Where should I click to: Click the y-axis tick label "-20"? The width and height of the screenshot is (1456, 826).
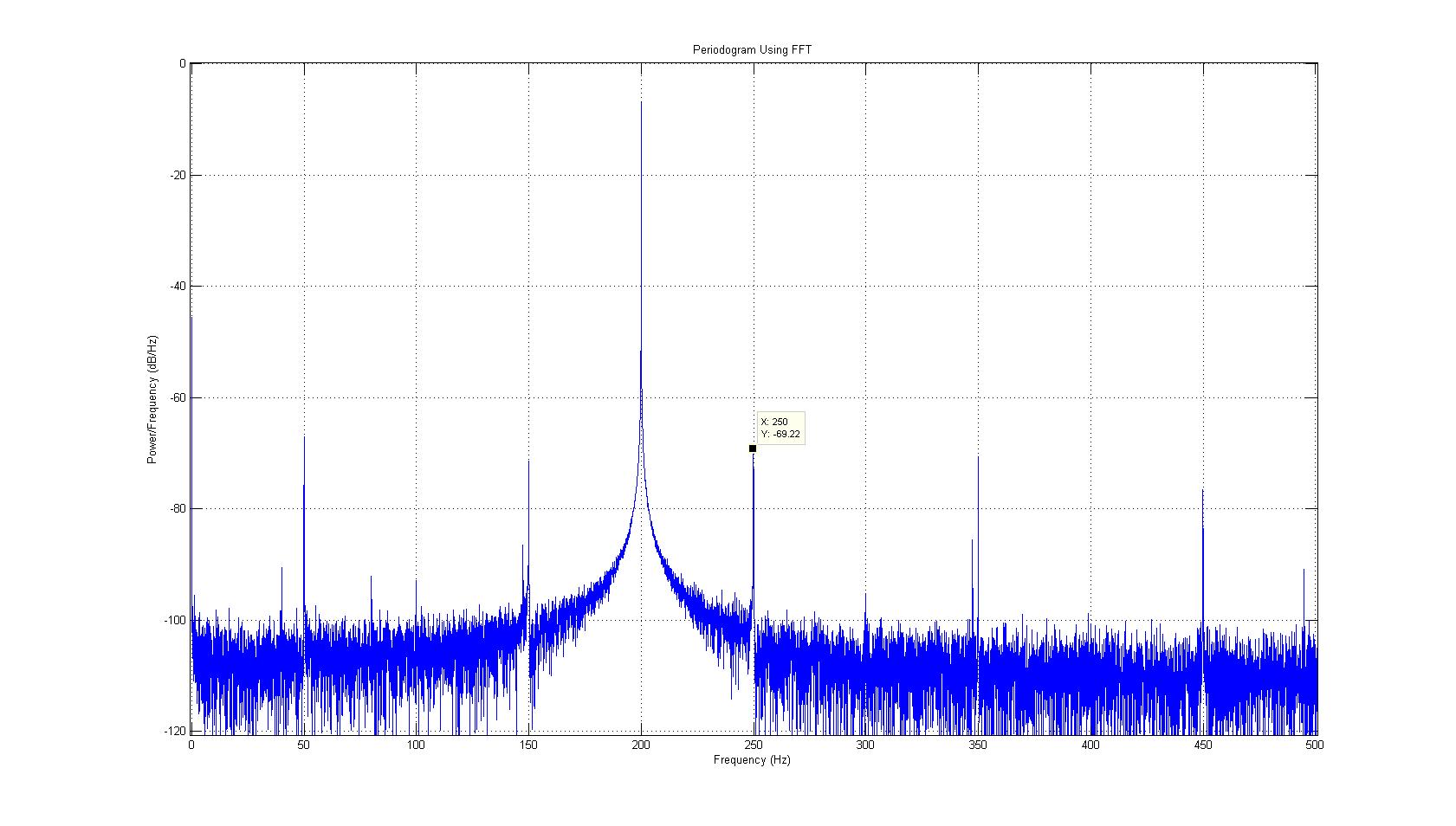[x=178, y=175]
